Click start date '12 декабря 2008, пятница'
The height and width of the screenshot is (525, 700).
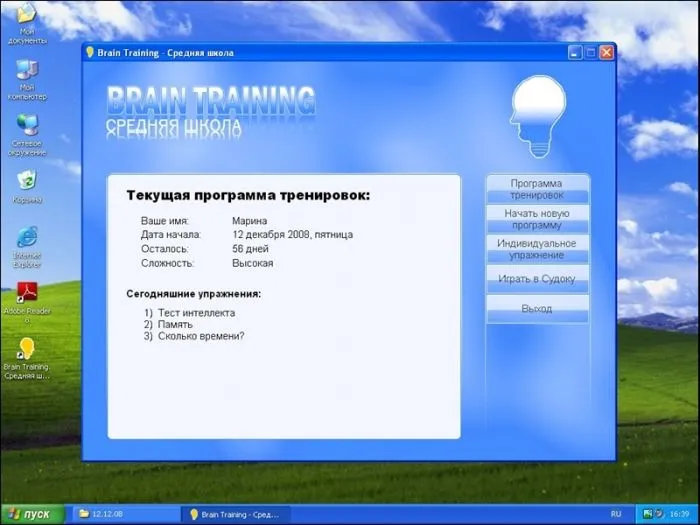[292, 235]
